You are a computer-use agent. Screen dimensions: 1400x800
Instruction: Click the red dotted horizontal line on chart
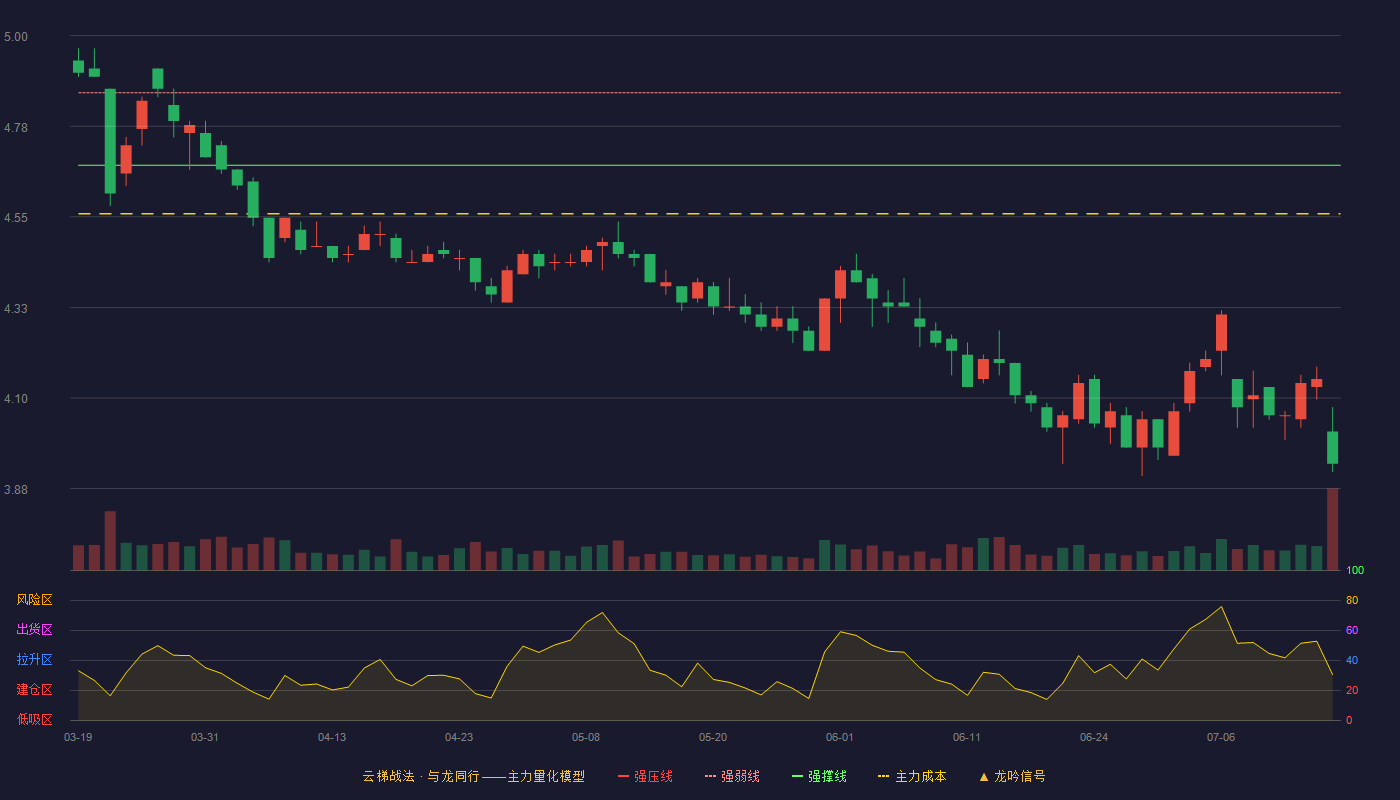pos(709,92)
